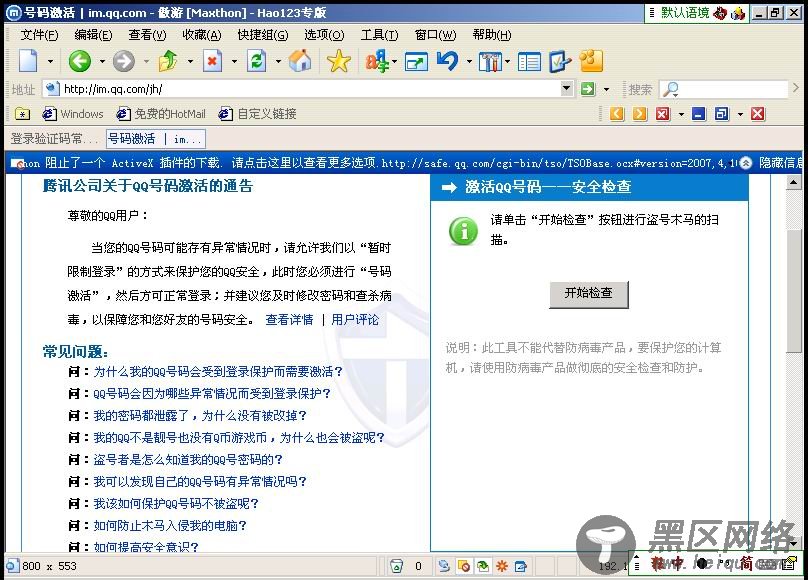This screenshot has height=580, width=808.
Task: Open Favorites with the yellow star icon
Action: (x=339, y=61)
